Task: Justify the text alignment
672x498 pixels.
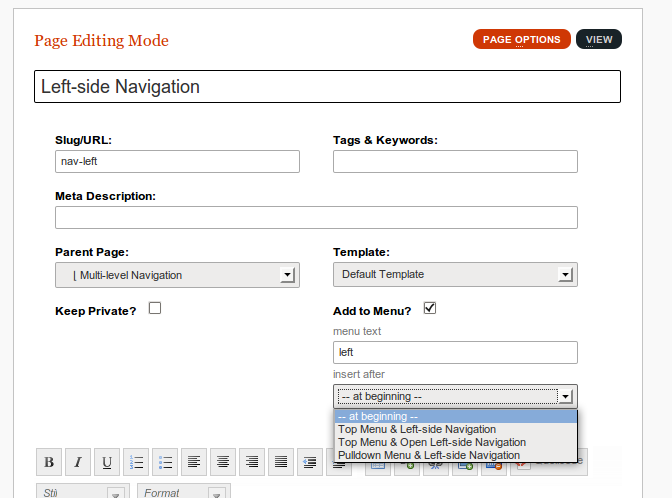Action: 282,462
